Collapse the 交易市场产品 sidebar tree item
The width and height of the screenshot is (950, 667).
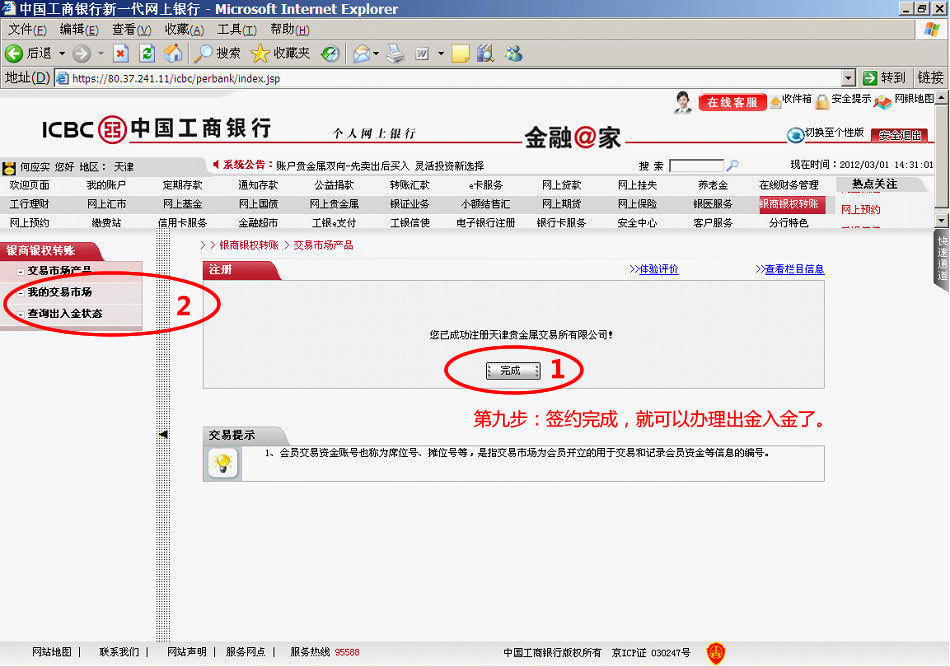click(x=20, y=272)
